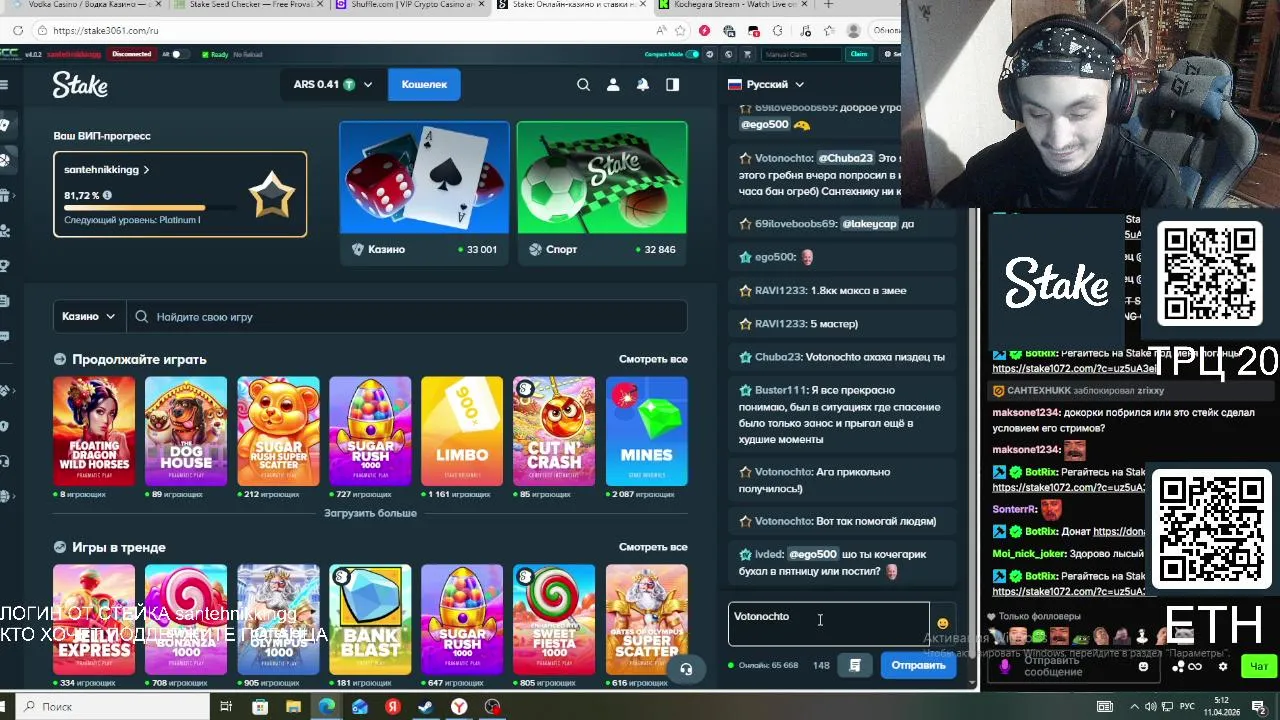Open the Казино category card
The height and width of the screenshot is (720, 1280).
point(424,192)
